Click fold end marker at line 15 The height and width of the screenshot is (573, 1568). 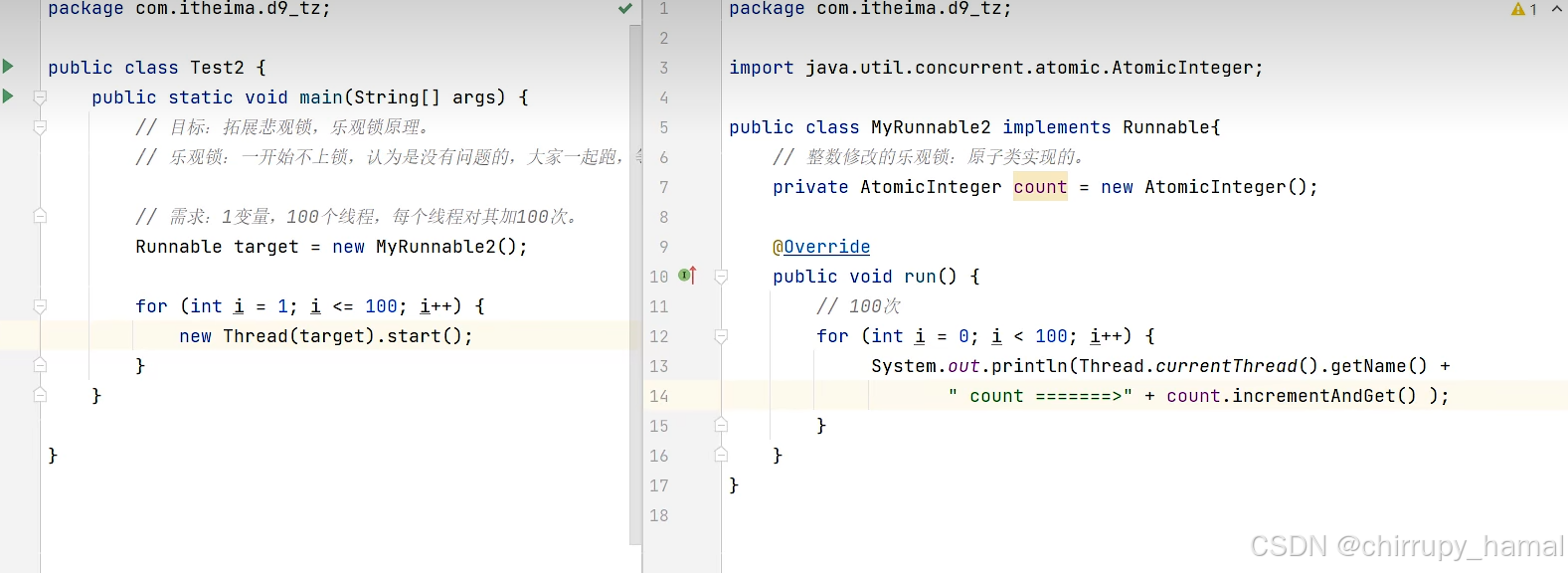721,425
